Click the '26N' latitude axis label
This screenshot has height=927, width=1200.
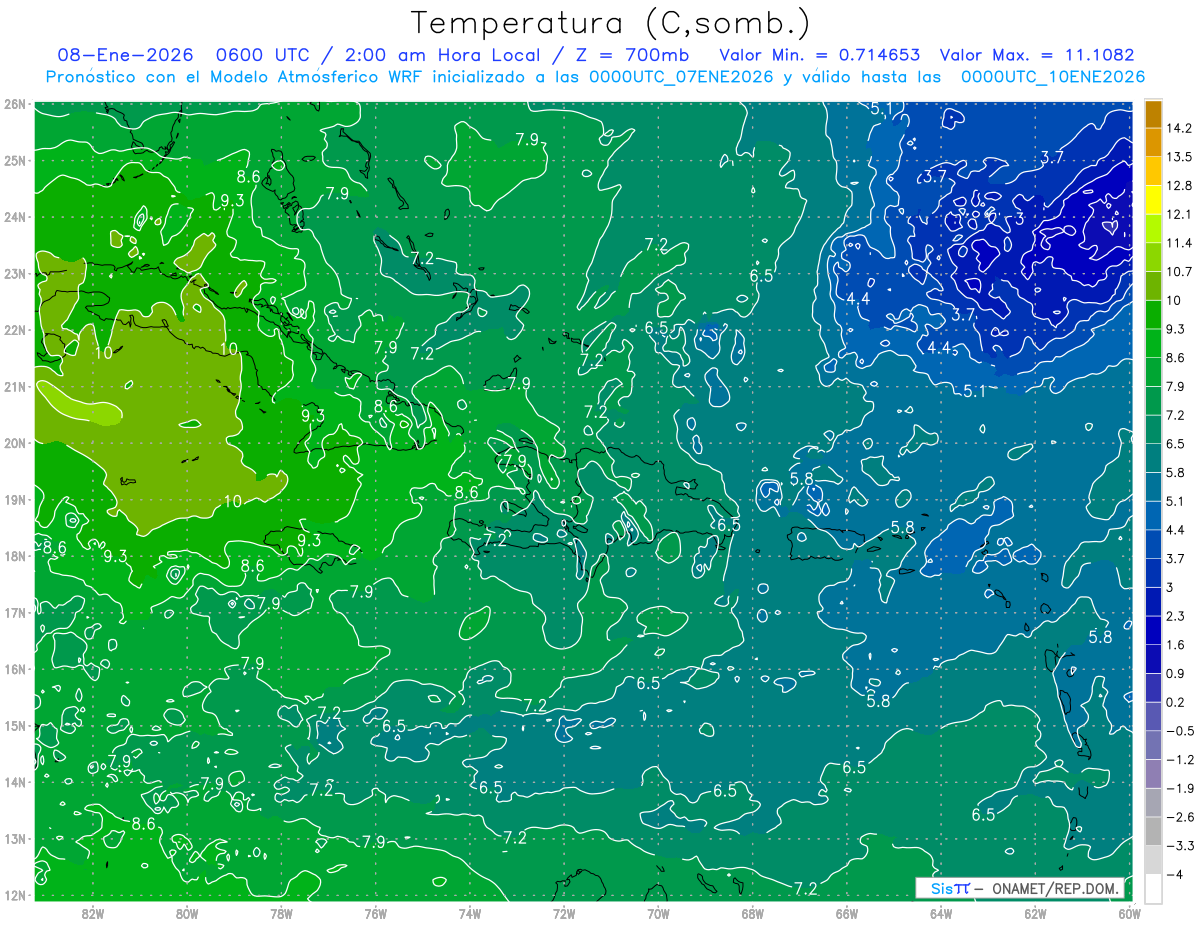15,103
